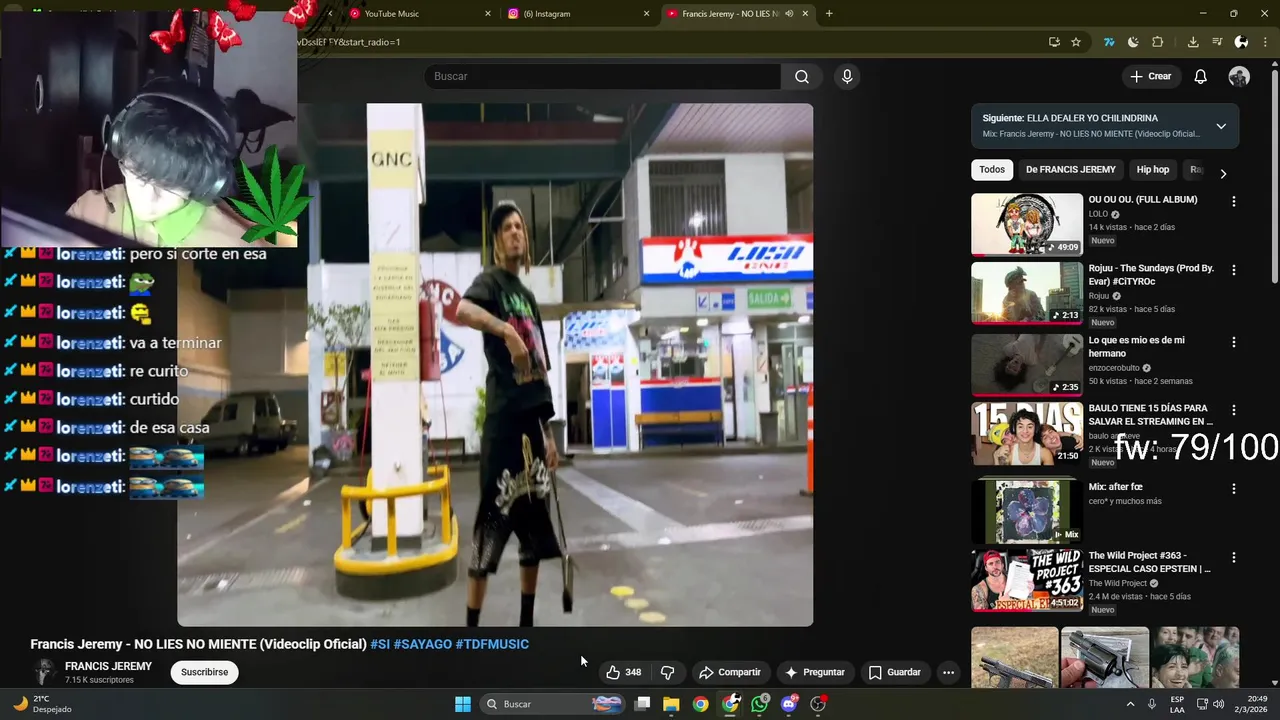Image resolution: width=1280 pixels, height=720 pixels.
Task: Subscribe with the Suscribirse button
Action: [205, 672]
